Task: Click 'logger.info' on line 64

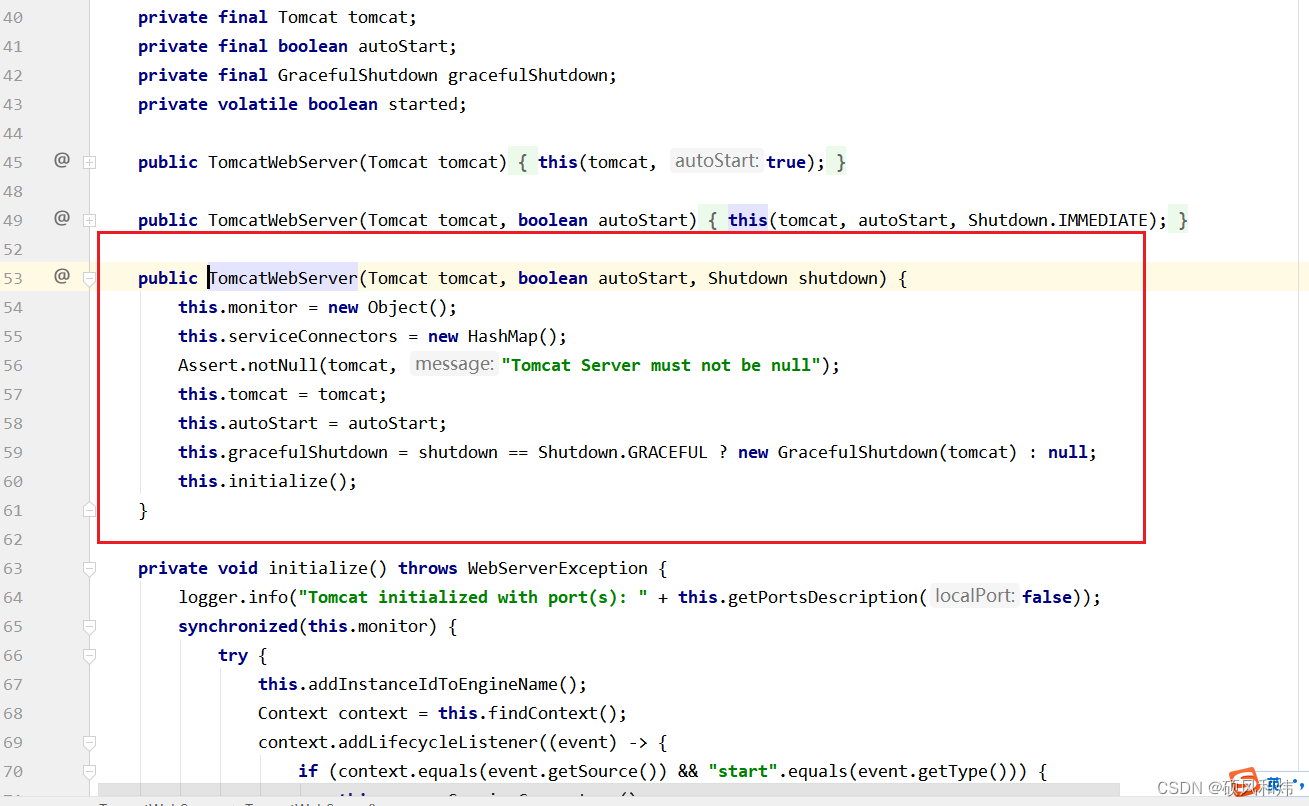Action: tap(233, 597)
